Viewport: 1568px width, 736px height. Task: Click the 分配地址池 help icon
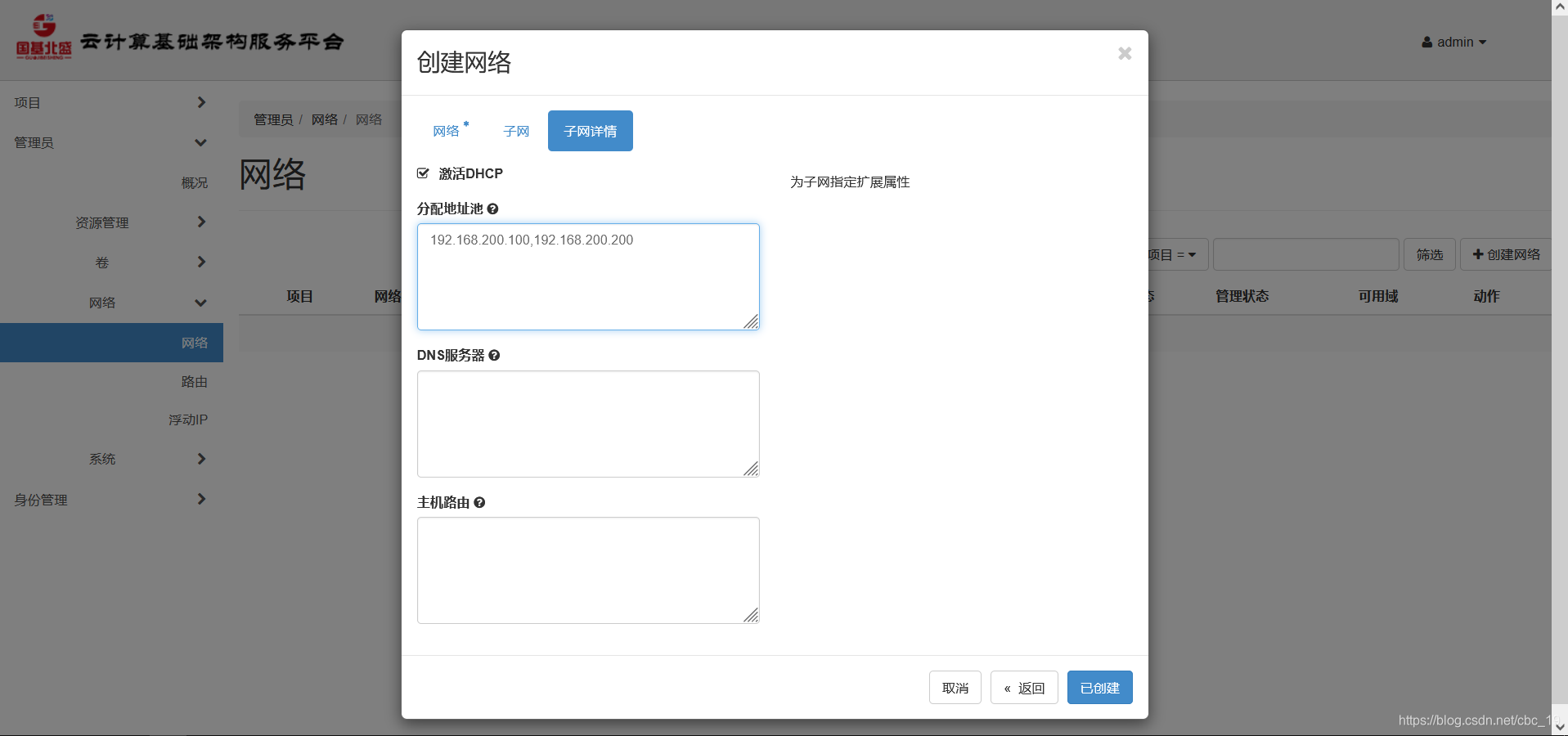(x=493, y=209)
